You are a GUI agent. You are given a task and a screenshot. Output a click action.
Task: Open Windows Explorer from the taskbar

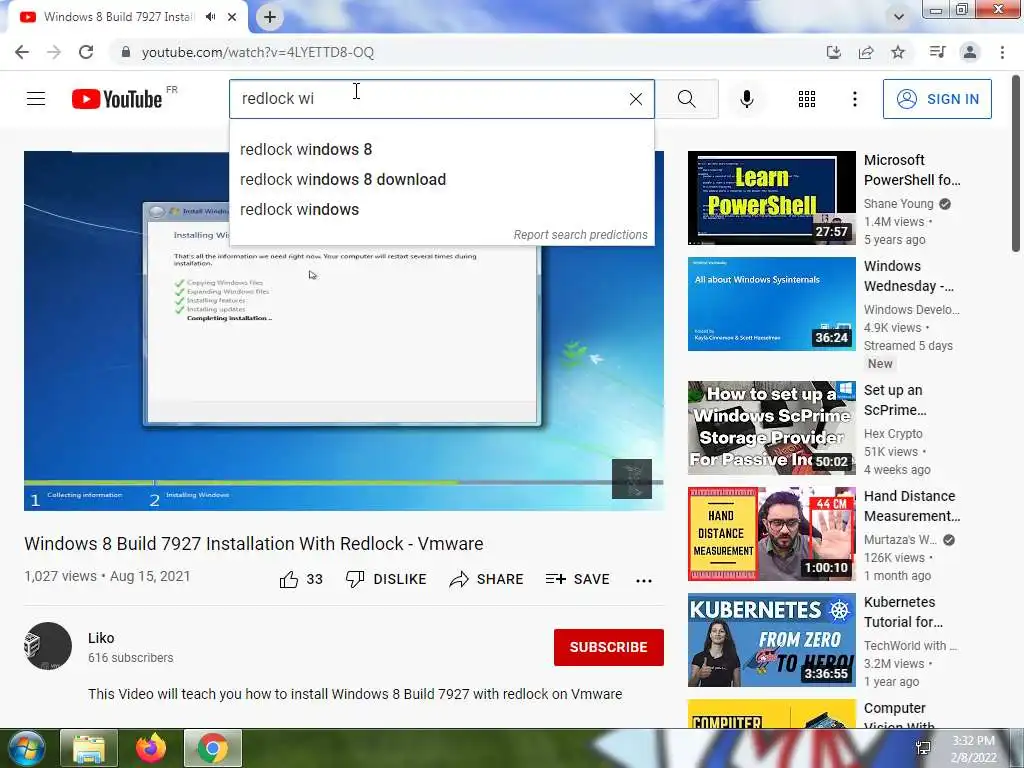89,748
